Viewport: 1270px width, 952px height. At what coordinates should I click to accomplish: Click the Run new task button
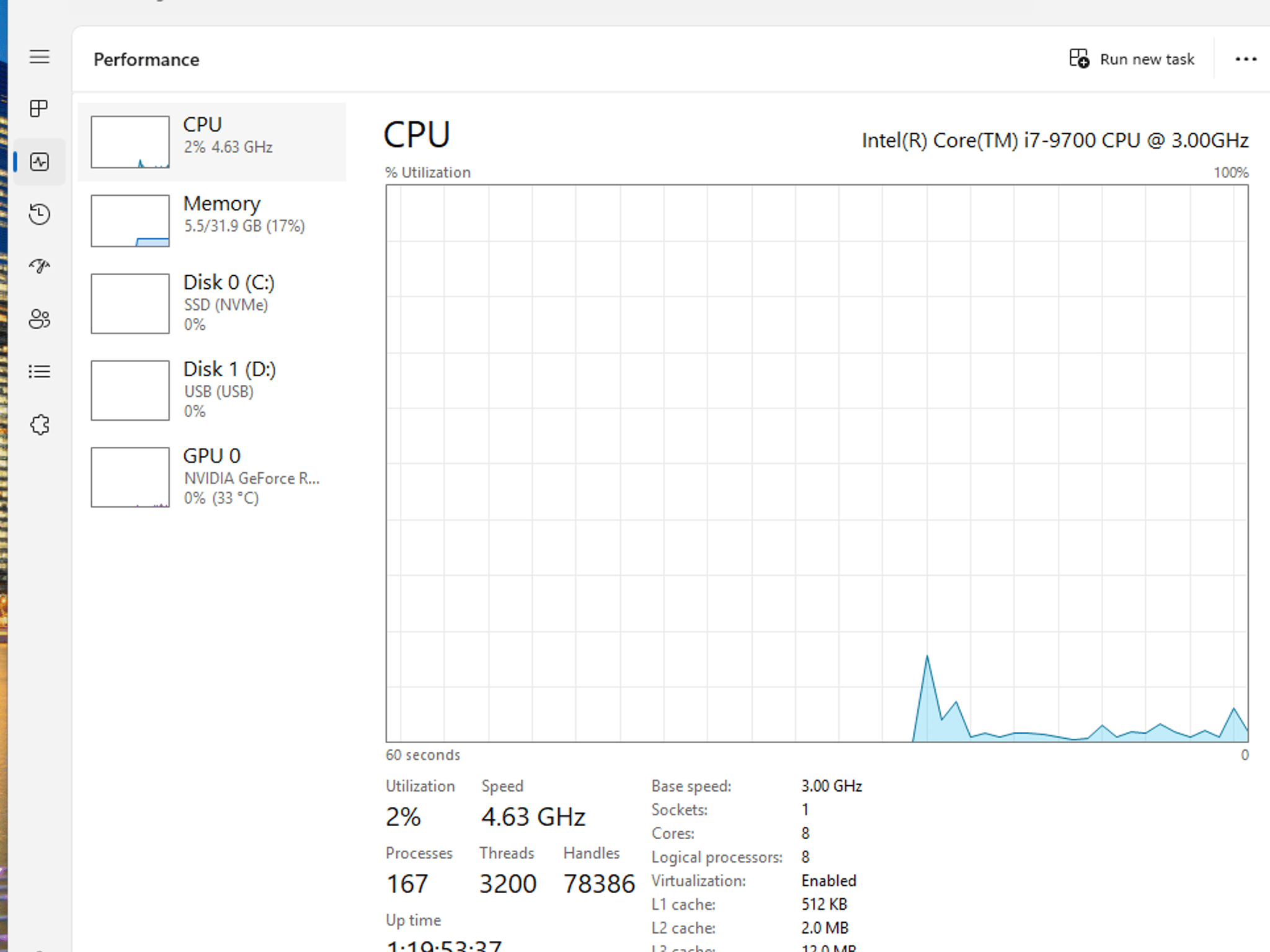1132,59
